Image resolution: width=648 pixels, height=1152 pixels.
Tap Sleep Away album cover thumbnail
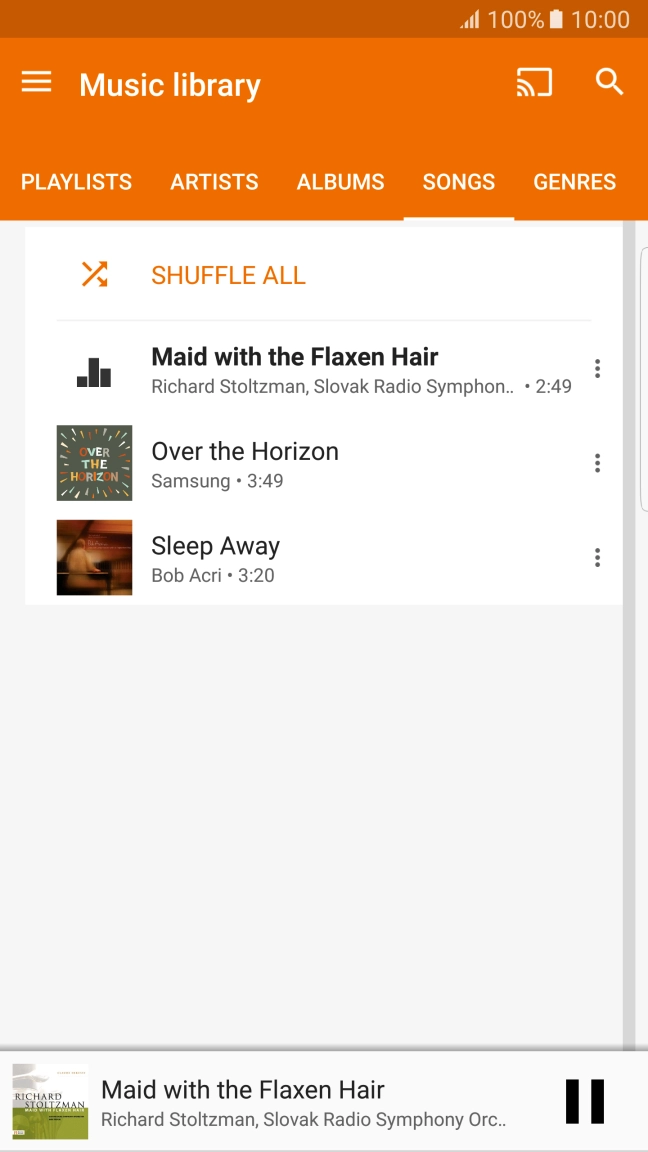click(94, 558)
